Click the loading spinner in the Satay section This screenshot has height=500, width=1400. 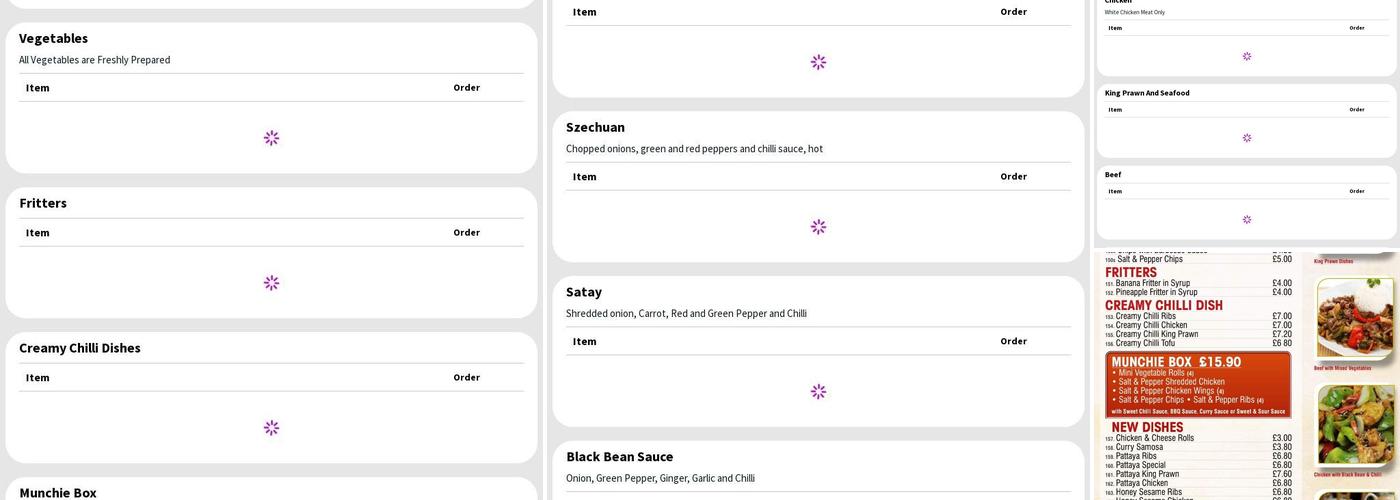[x=818, y=392]
